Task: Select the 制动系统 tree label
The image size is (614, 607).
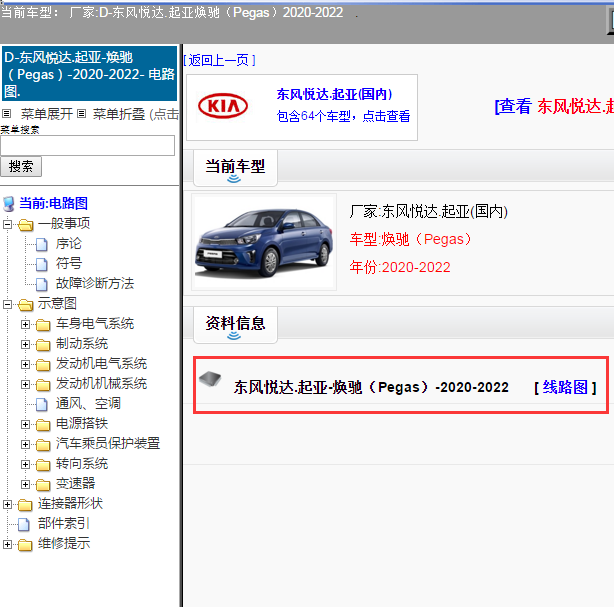Action: [82, 344]
